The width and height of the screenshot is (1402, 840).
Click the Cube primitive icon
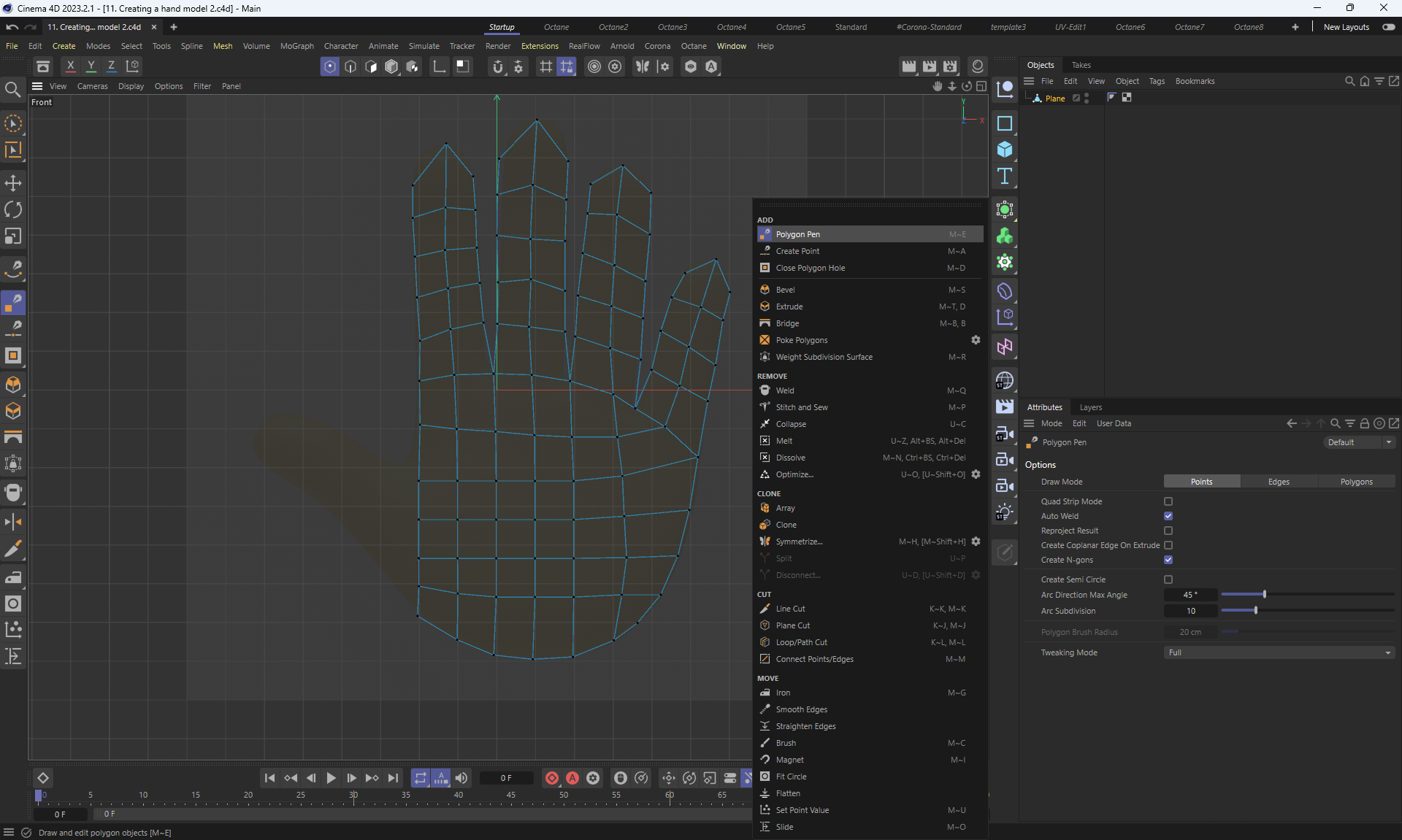click(x=1005, y=150)
